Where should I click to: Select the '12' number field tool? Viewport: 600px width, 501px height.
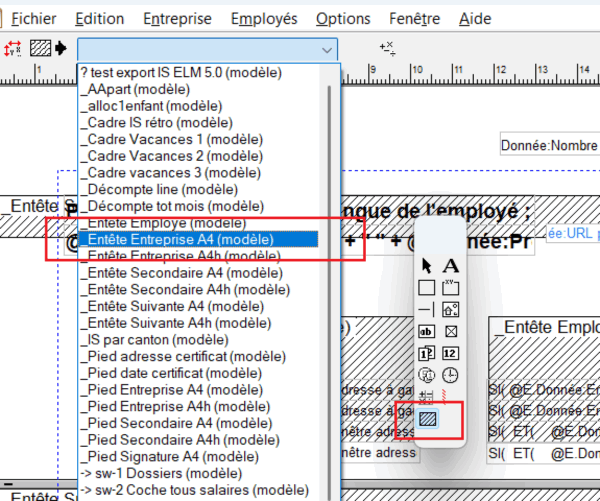point(450,353)
